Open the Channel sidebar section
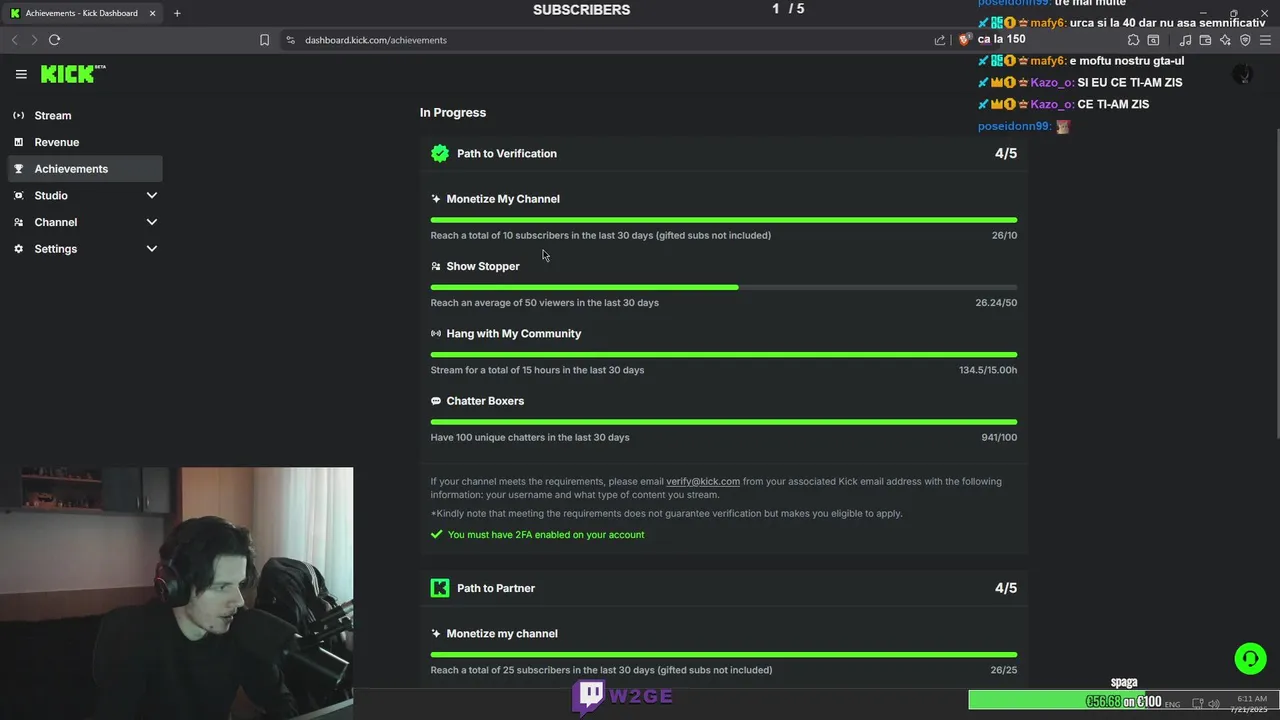Viewport: 1280px width, 720px height. click(x=86, y=222)
